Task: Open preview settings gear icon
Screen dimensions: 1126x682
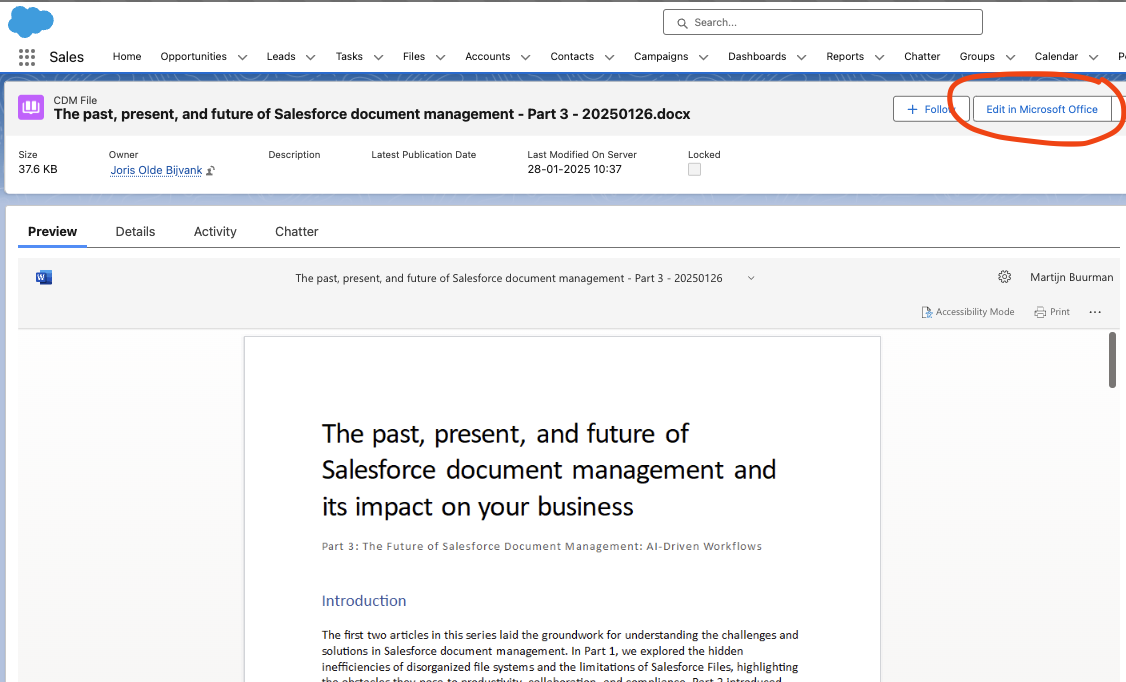Action: pos(1005,277)
